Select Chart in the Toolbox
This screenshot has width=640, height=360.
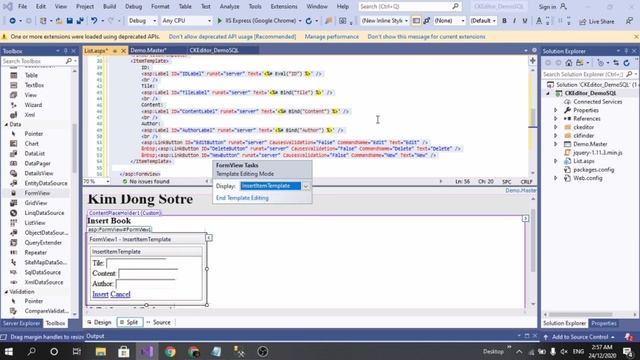31,144
